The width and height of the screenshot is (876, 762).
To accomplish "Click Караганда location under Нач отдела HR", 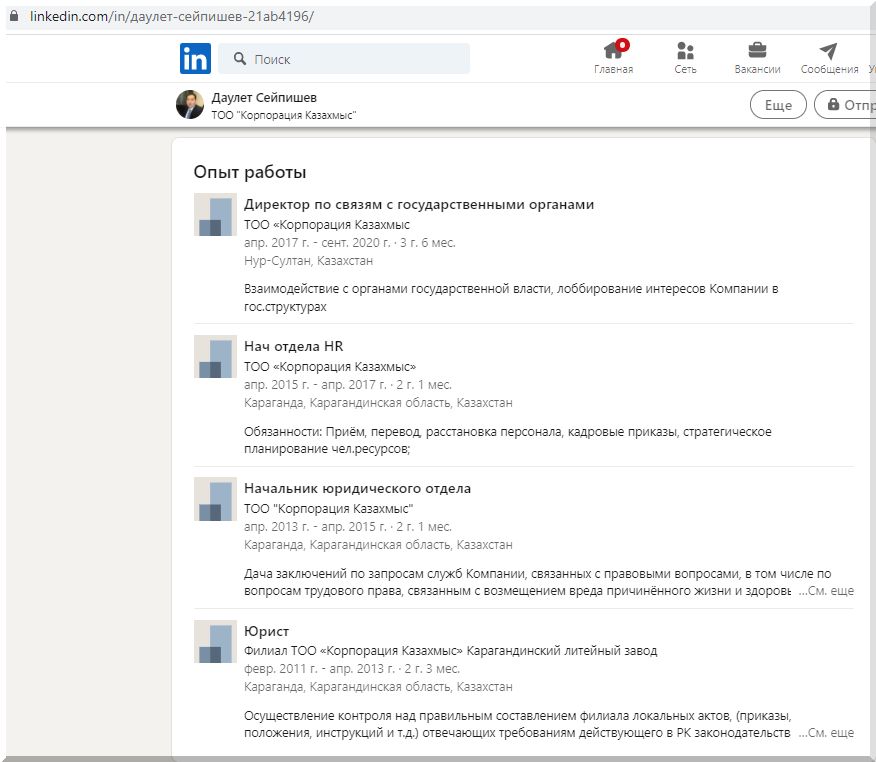I will (378, 403).
